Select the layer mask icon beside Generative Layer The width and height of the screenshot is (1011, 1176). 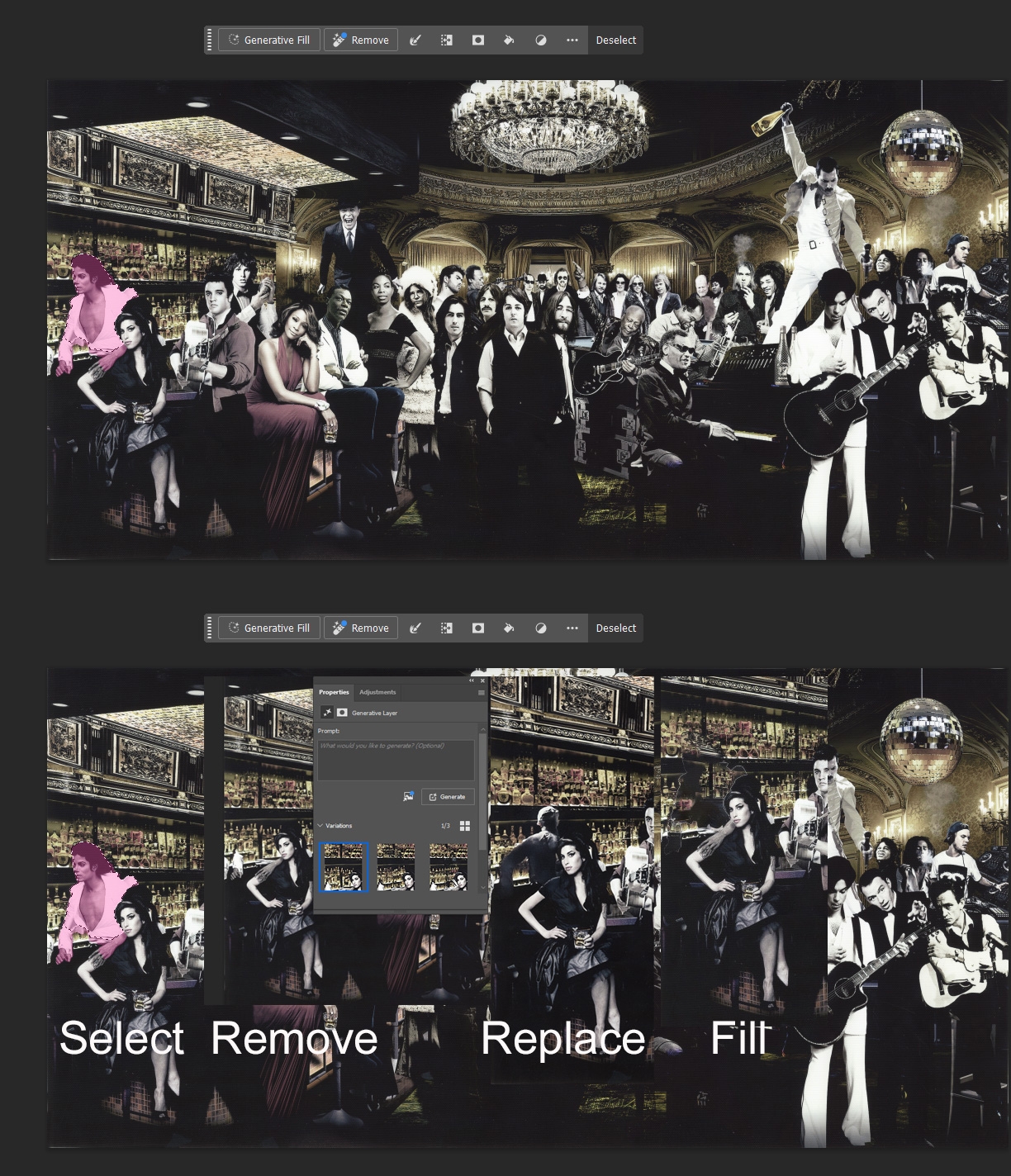pyautogui.click(x=342, y=712)
